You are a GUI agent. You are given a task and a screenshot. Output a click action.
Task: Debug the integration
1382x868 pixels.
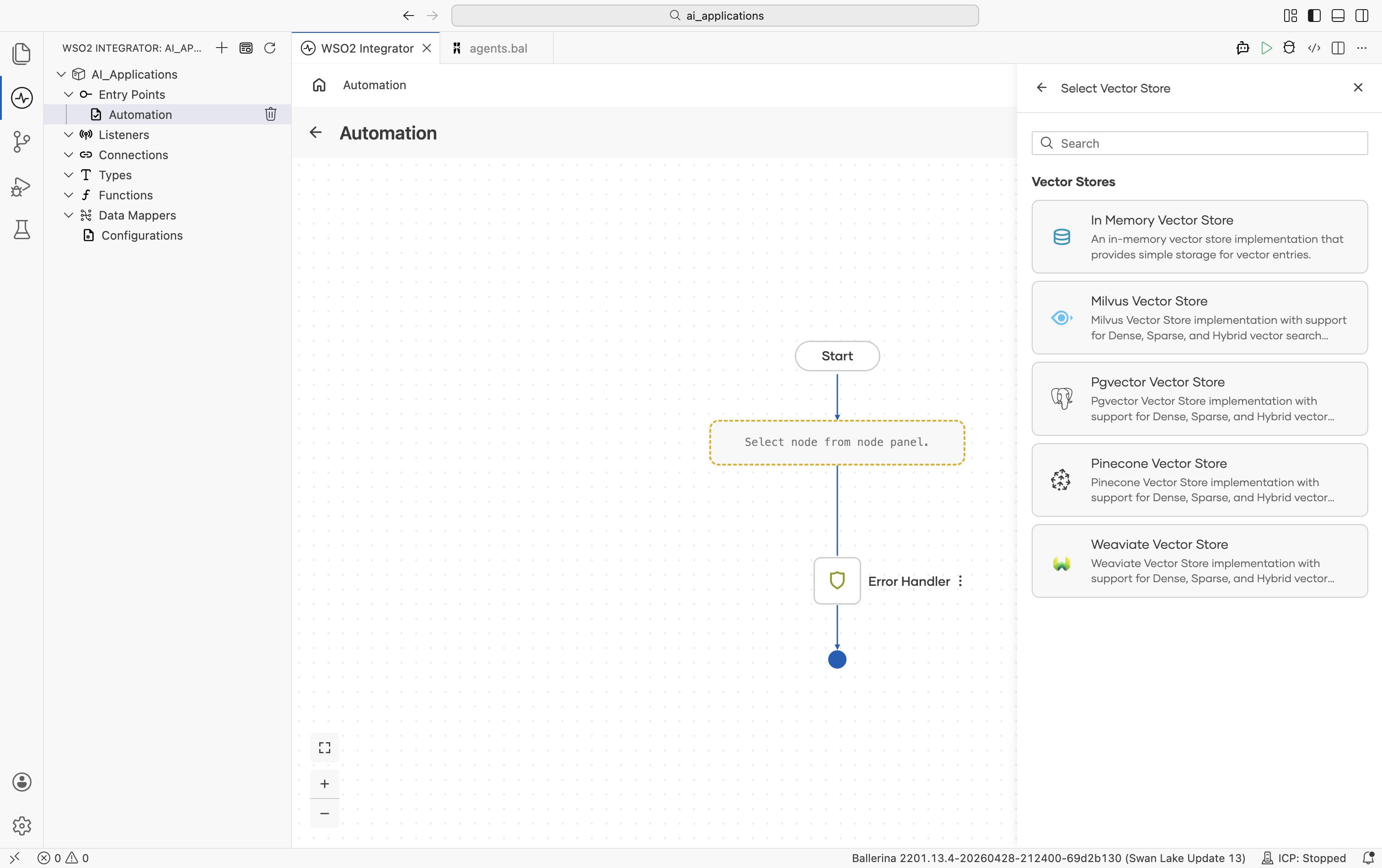coord(1290,48)
